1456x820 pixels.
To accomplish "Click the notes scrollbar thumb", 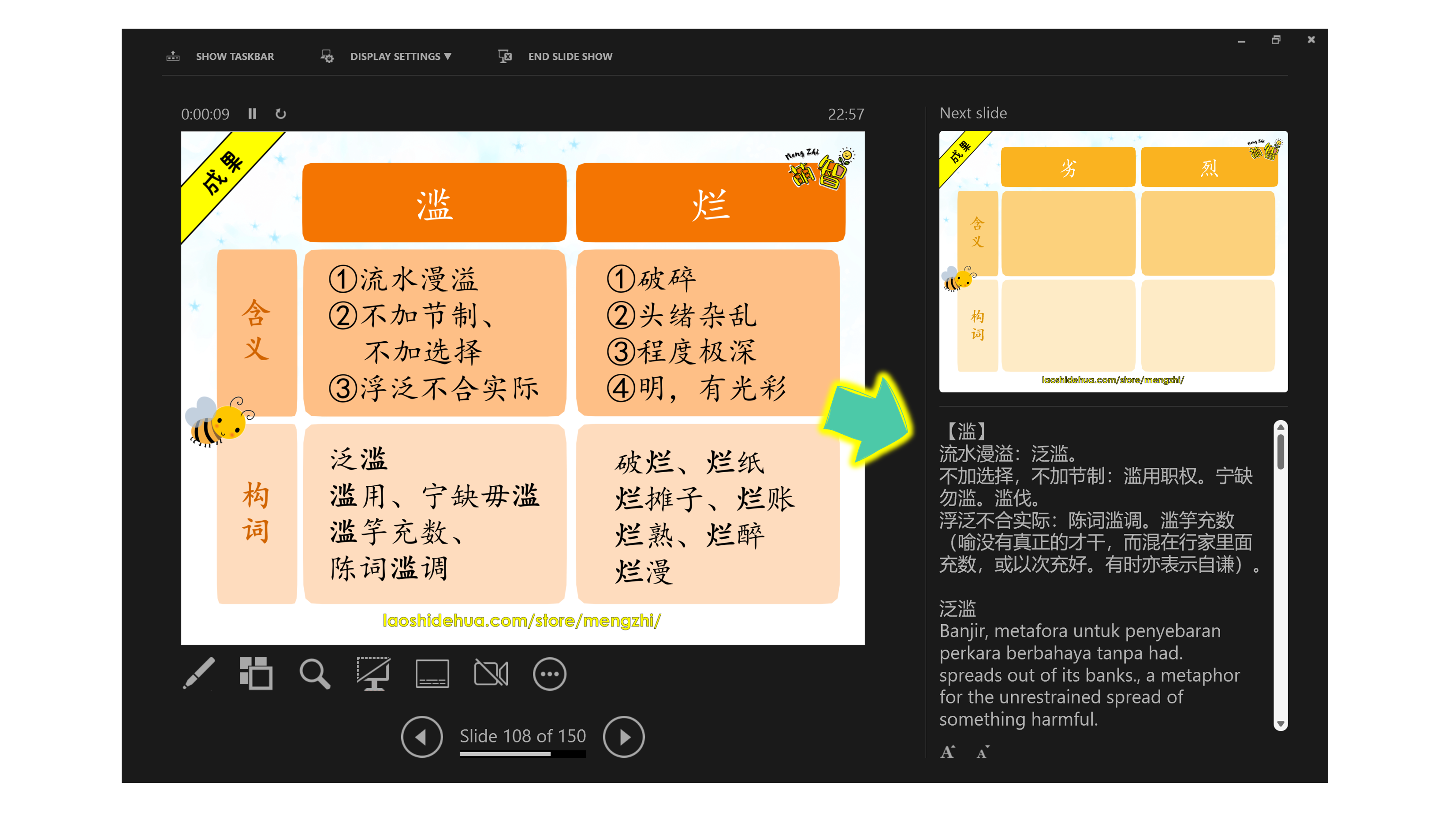I will (x=1280, y=451).
